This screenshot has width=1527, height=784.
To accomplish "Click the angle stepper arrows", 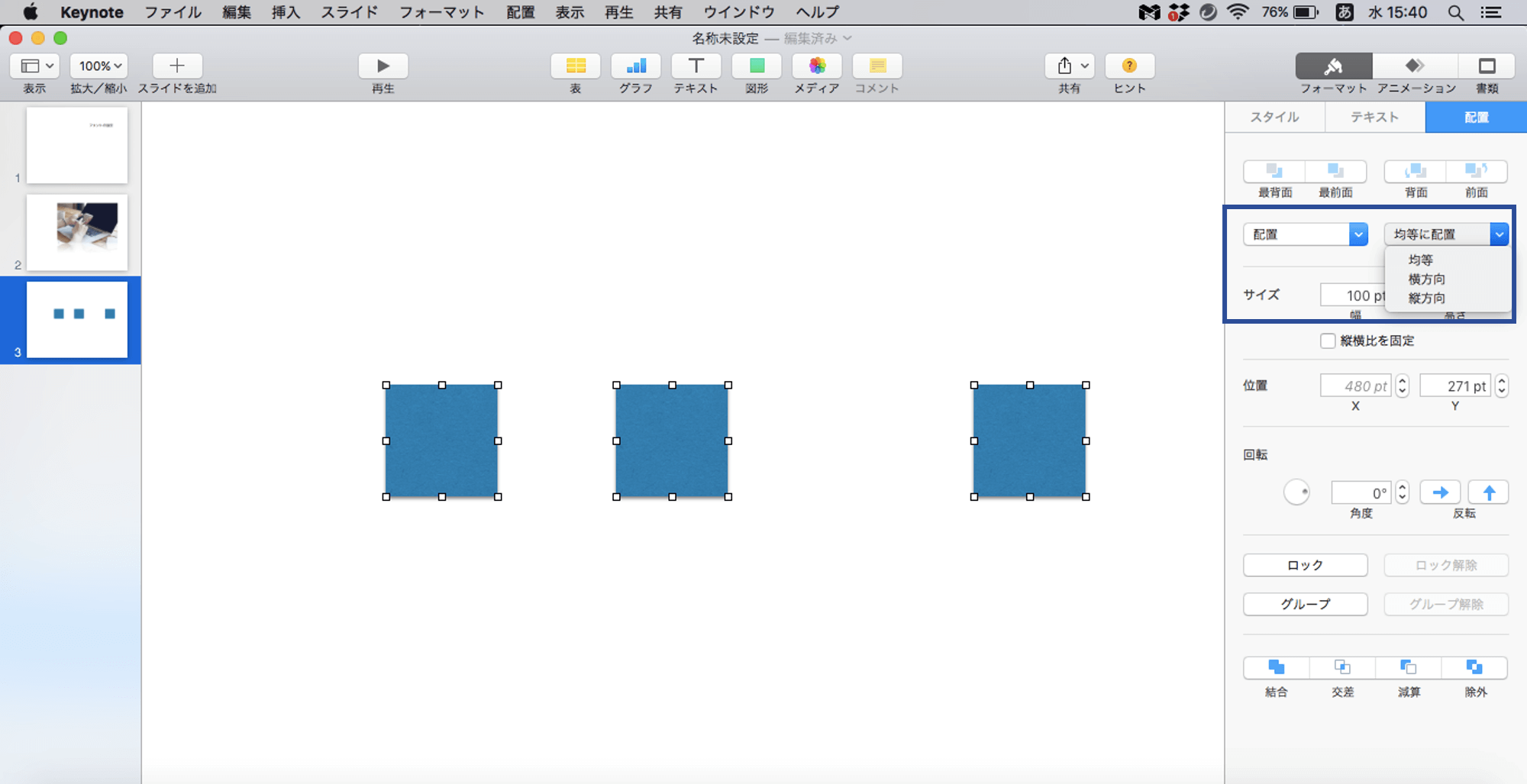I will 1403,493.
